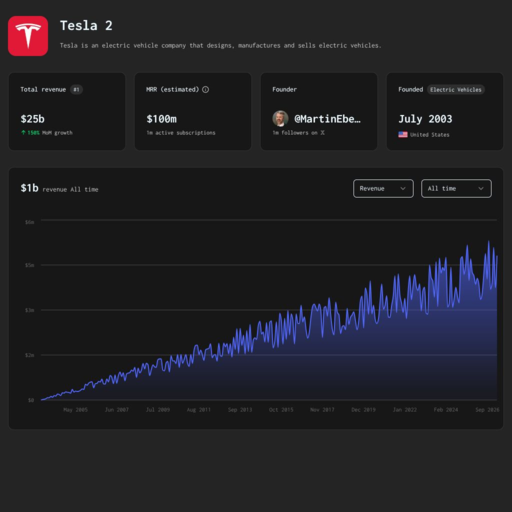Click the May 2005 axis label
The width and height of the screenshot is (512, 512).
pos(75,410)
